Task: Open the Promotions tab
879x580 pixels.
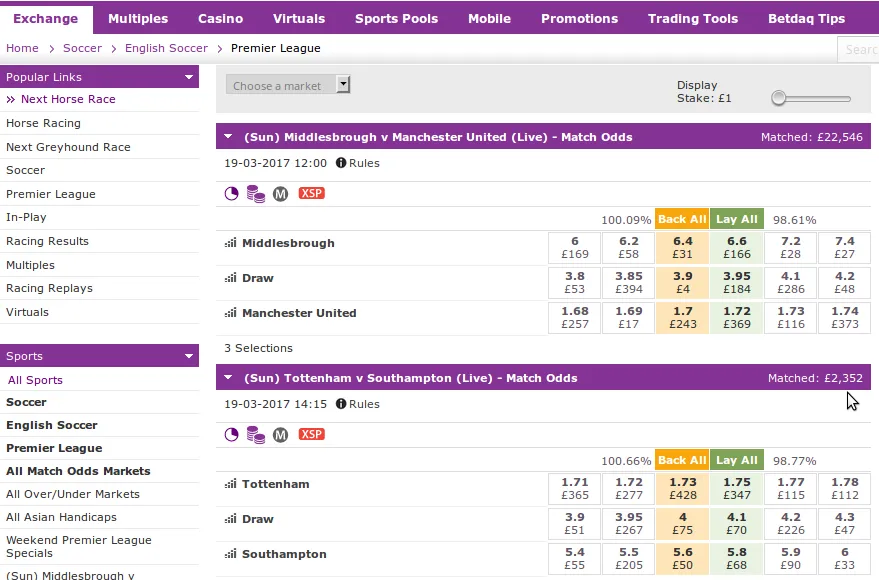Action: tap(579, 19)
